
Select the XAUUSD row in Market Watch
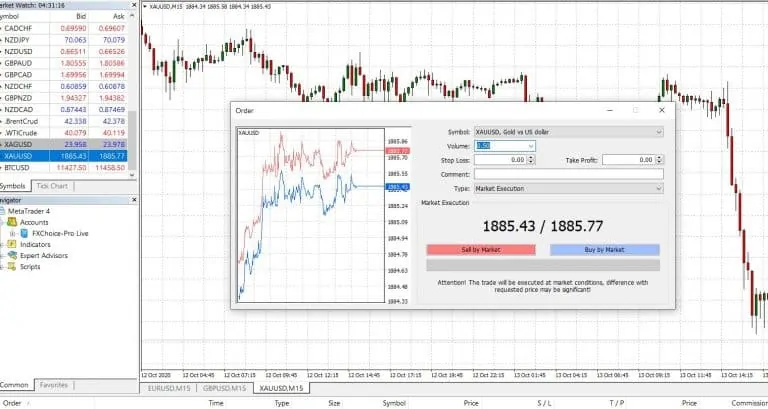64,156
